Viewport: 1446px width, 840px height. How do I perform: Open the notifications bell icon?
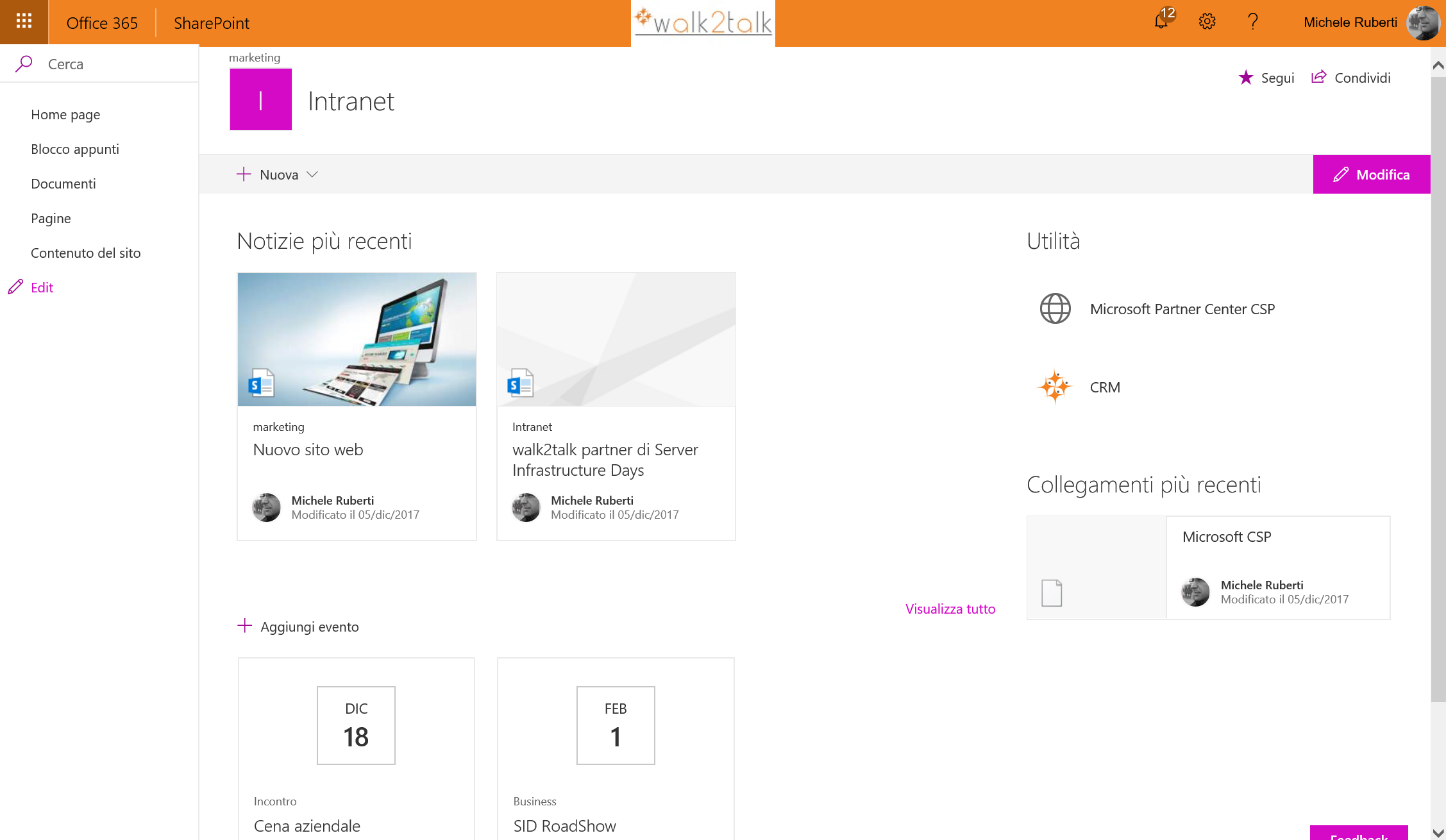click(1161, 22)
